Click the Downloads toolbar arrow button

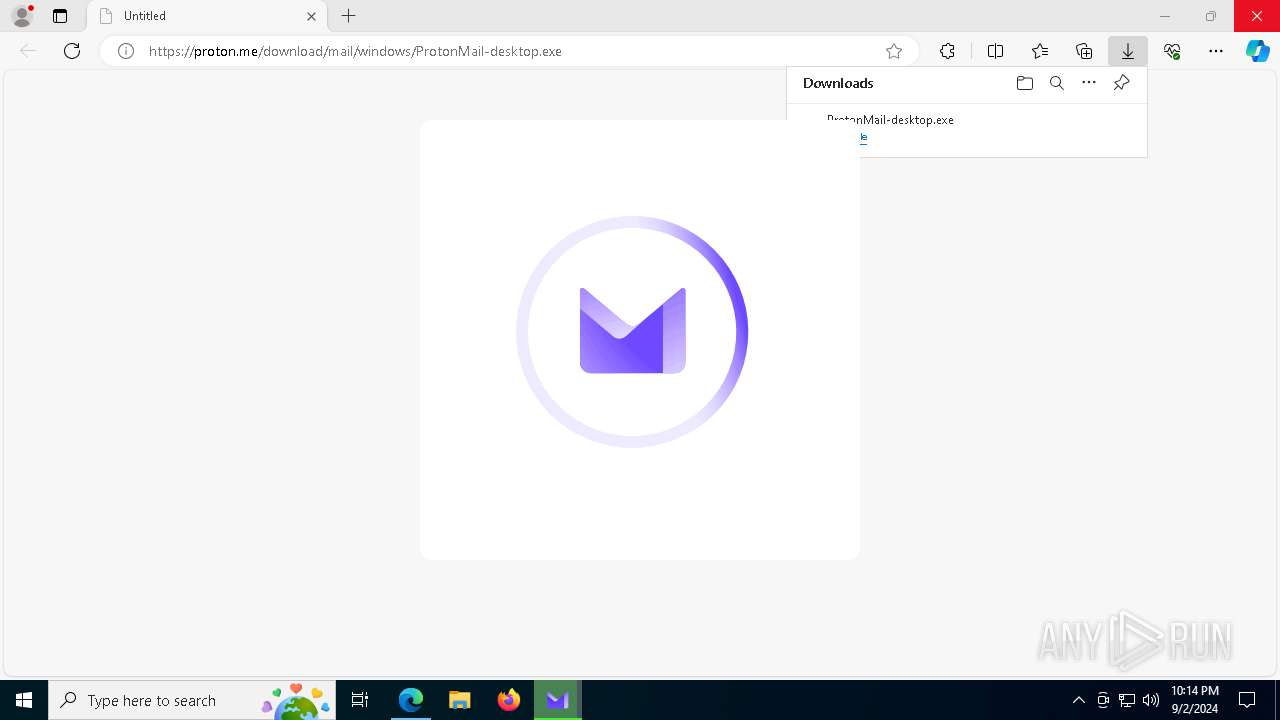[1128, 51]
